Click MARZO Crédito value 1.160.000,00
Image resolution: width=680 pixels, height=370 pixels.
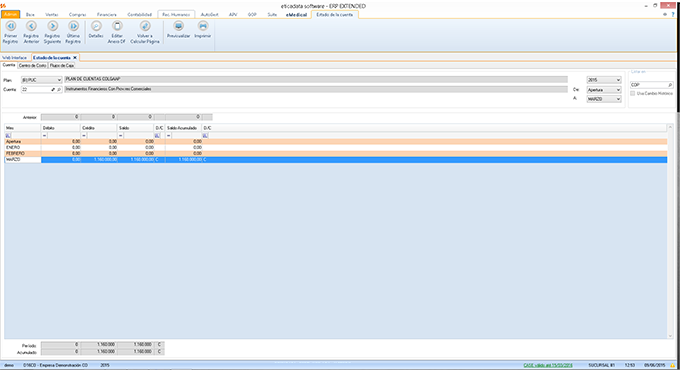point(105,160)
